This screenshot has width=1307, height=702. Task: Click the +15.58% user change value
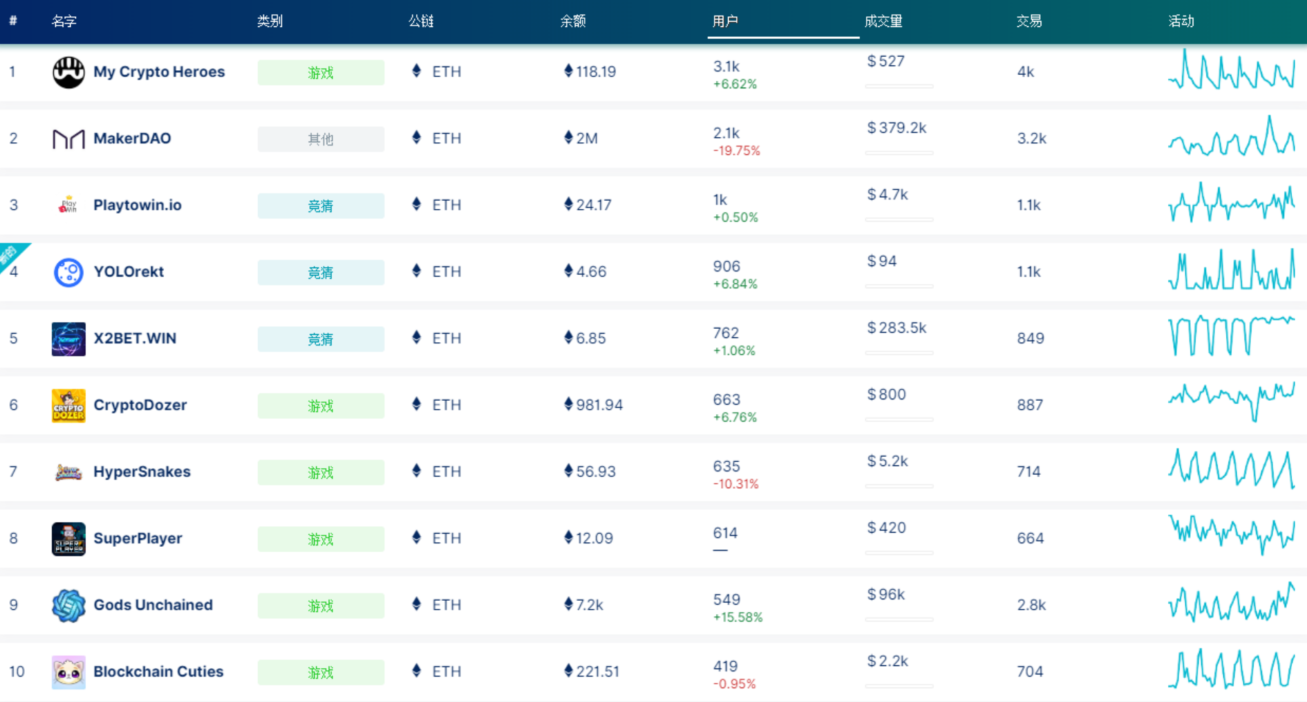pyautogui.click(x=738, y=617)
